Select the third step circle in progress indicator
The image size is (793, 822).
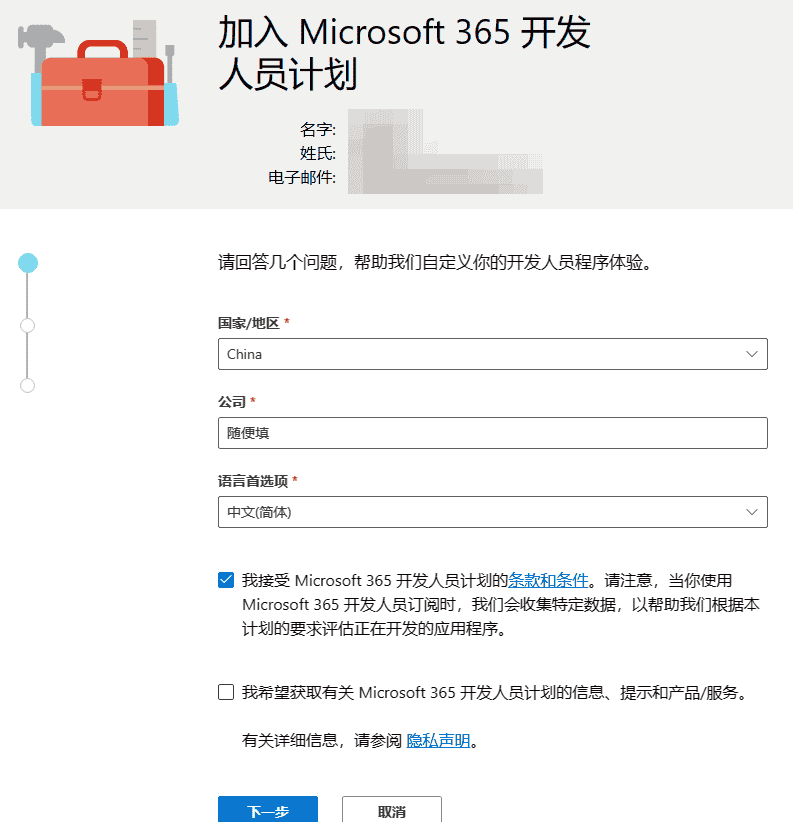coord(28,385)
